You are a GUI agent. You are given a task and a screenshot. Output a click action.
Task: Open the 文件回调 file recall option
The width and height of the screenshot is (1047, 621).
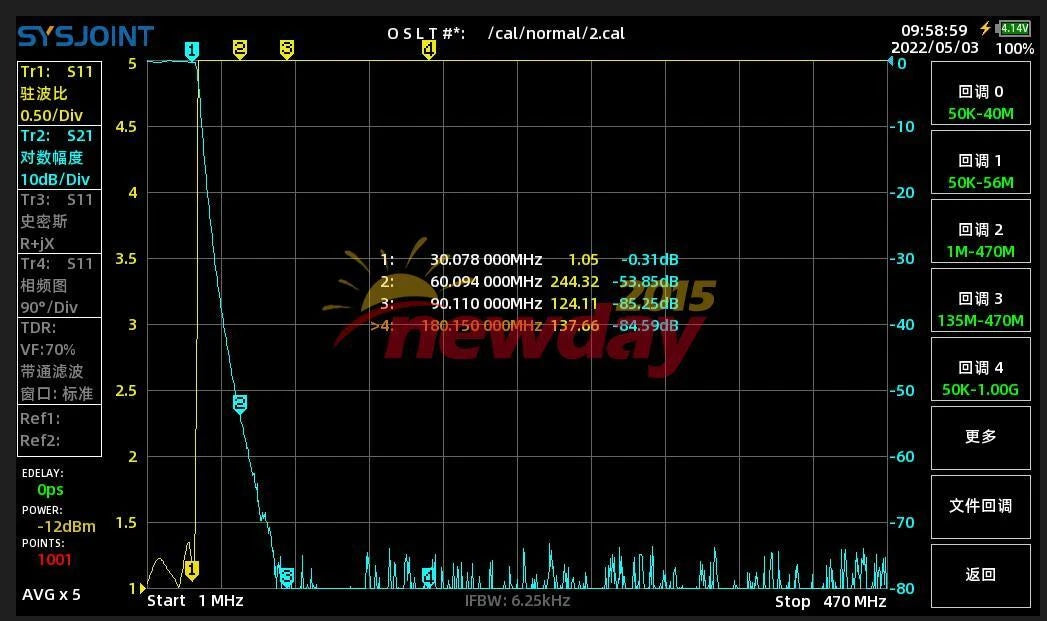pos(980,507)
